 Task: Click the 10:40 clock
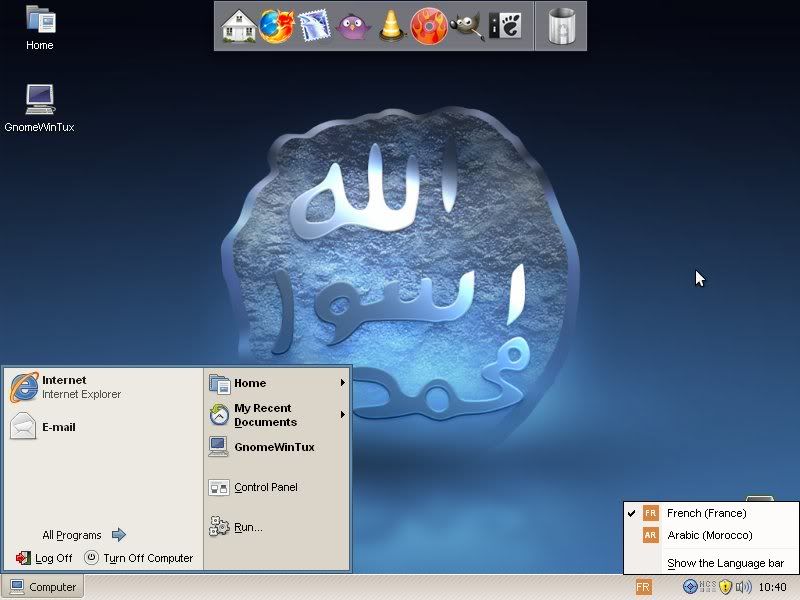coord(772,587)
